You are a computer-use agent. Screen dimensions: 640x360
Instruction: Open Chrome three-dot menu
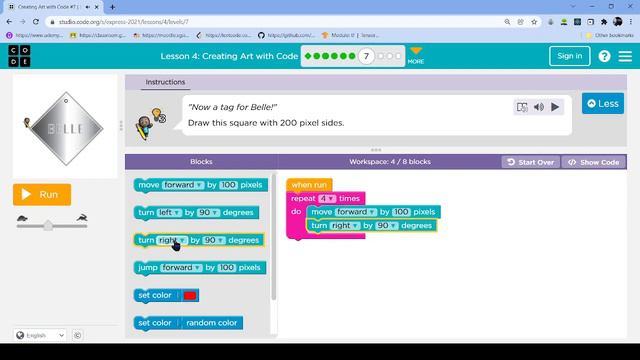coord(631,22)
